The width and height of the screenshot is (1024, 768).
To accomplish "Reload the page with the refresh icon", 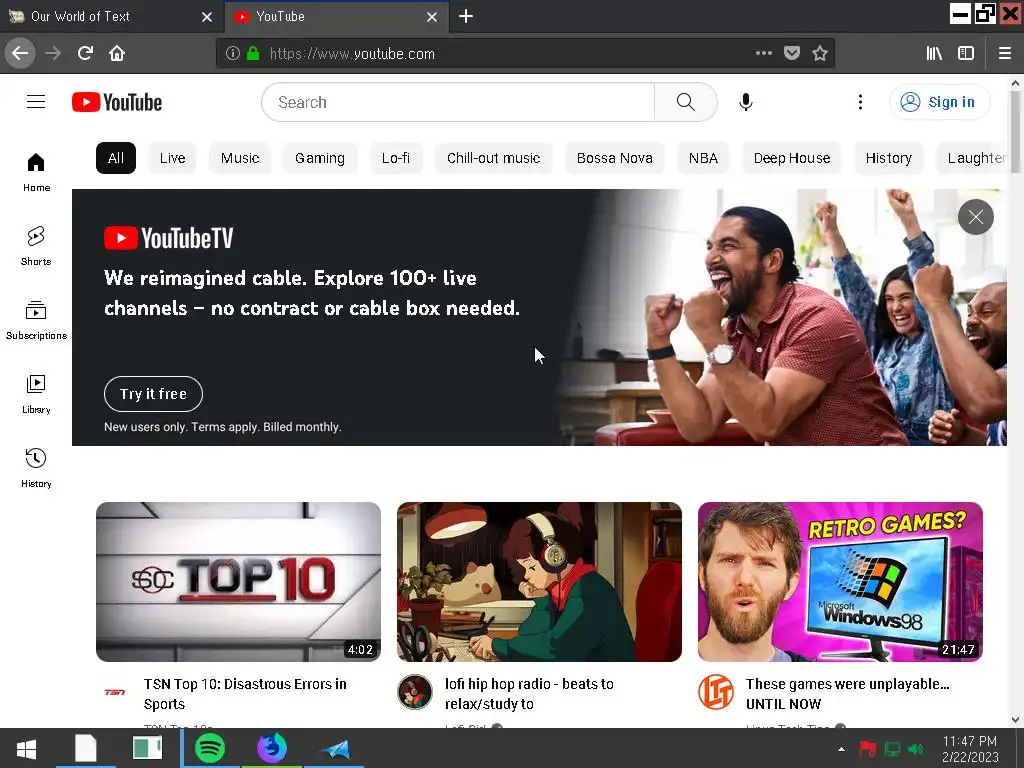I will point(85,54).
